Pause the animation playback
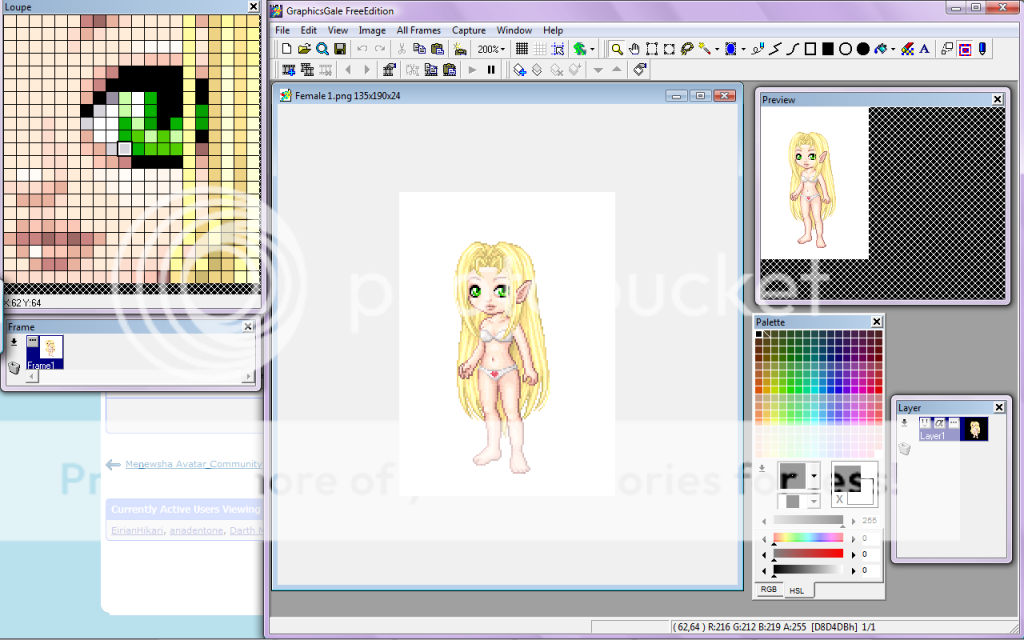 (491, 70)
